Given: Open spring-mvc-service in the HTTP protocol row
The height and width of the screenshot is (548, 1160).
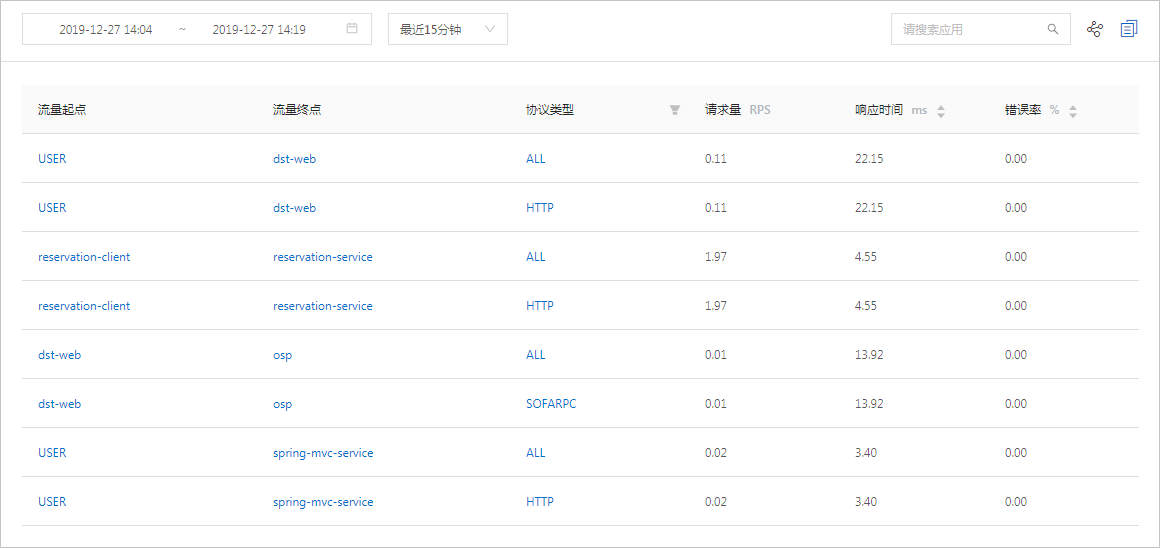Looking at the screenshot, I should point(323,501).
